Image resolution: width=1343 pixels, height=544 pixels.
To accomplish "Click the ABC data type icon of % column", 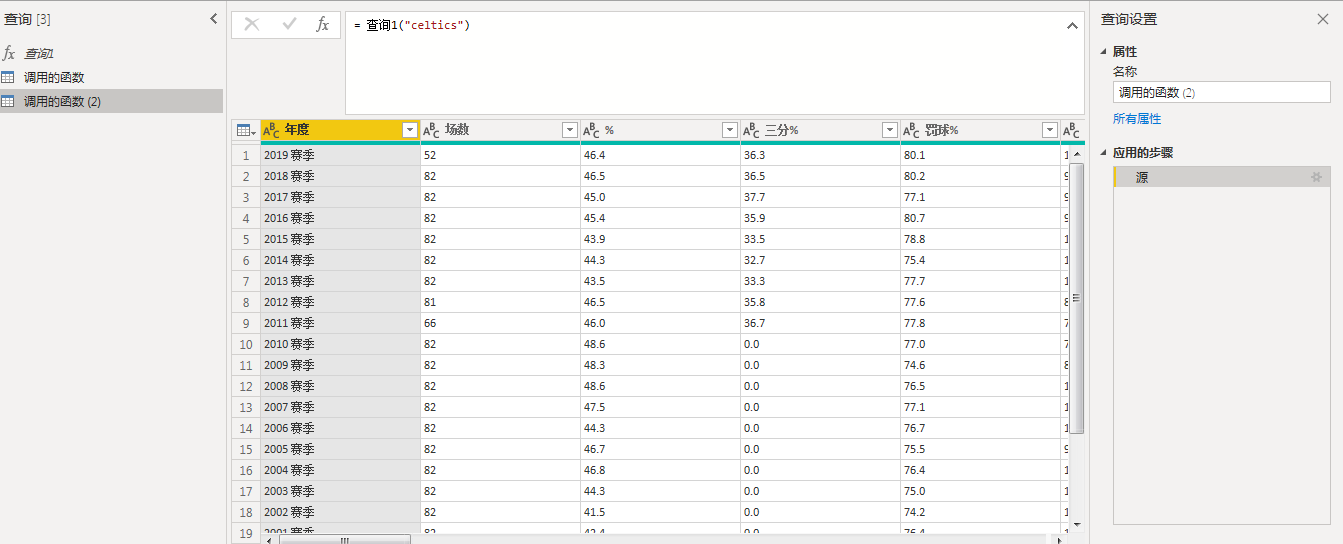I will click(x=591, y=130).
